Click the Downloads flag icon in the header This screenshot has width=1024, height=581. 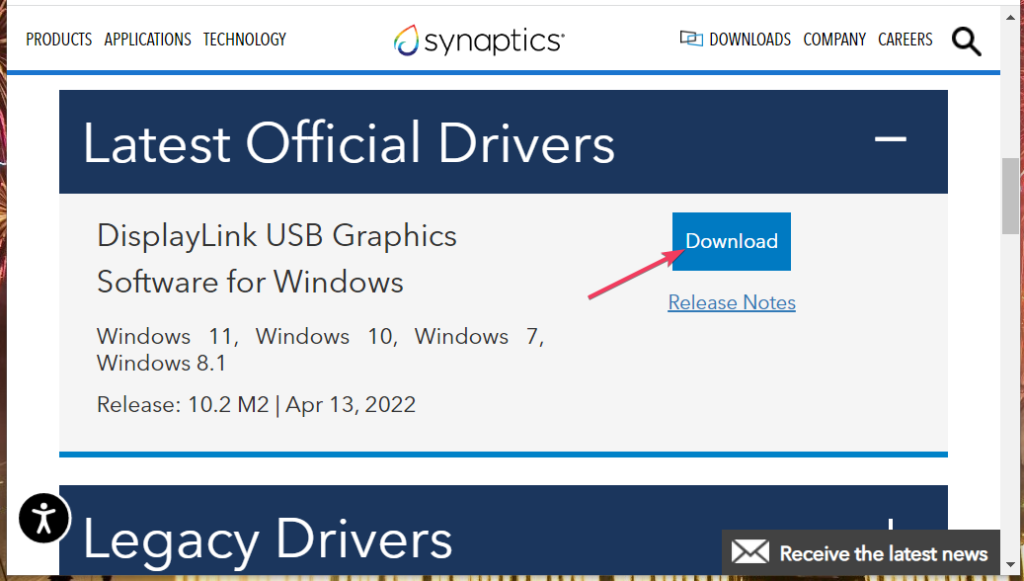coord(690,37)
